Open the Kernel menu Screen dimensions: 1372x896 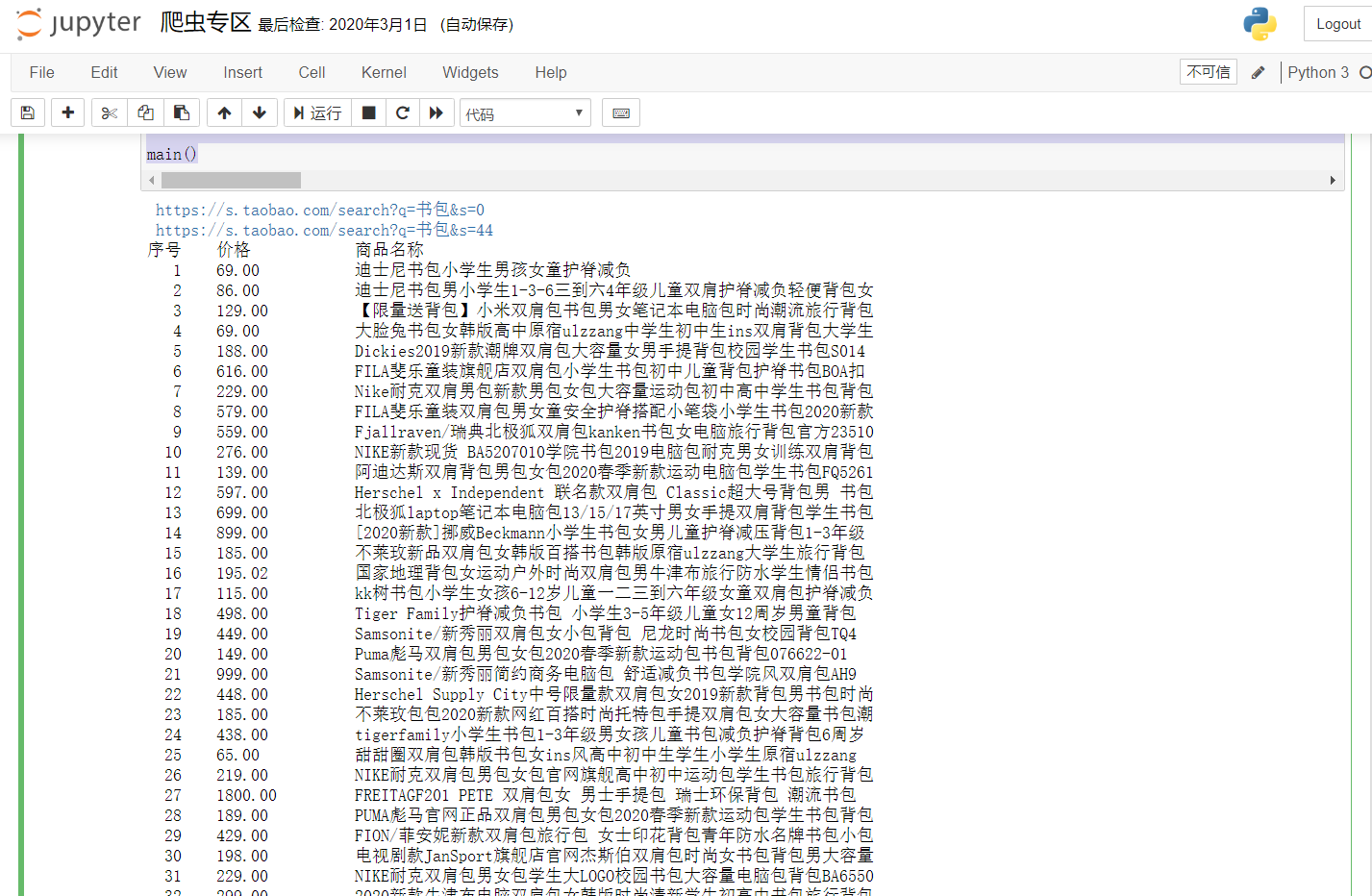coord(384,72)
